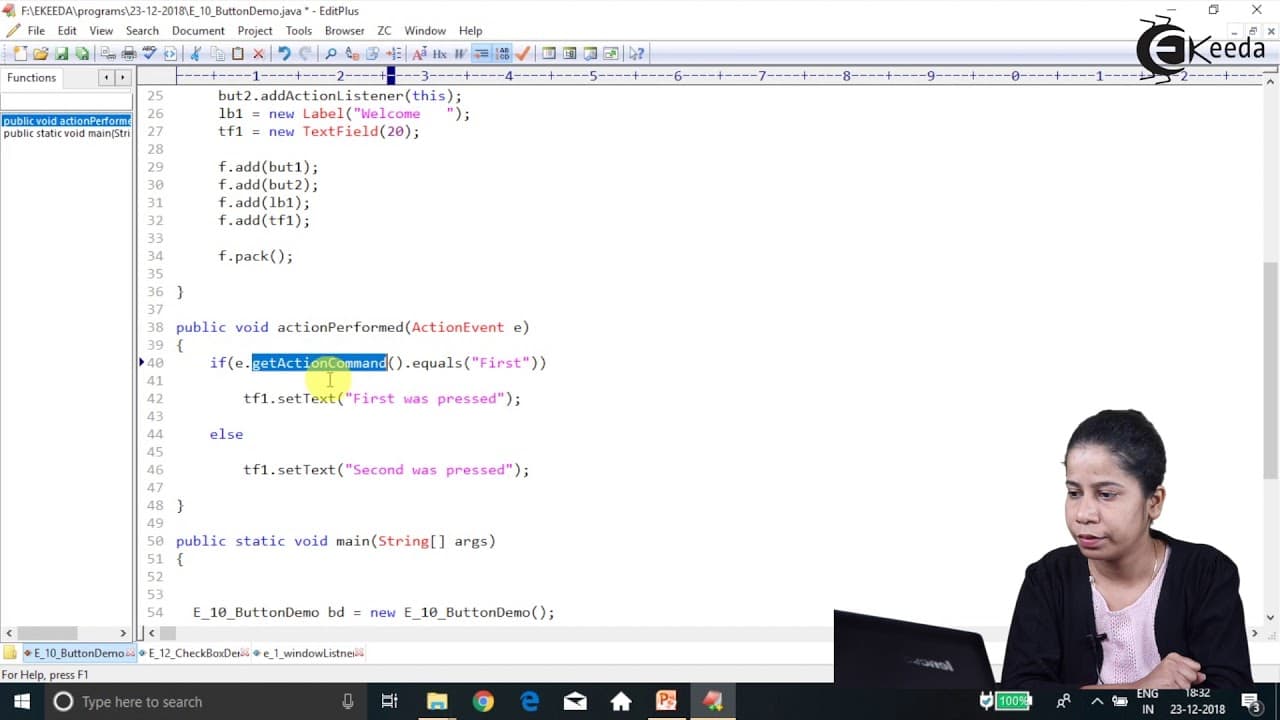Screen dimensions: 1280x720
Task: Open the Windows Start menu
Action: [21, 701]
